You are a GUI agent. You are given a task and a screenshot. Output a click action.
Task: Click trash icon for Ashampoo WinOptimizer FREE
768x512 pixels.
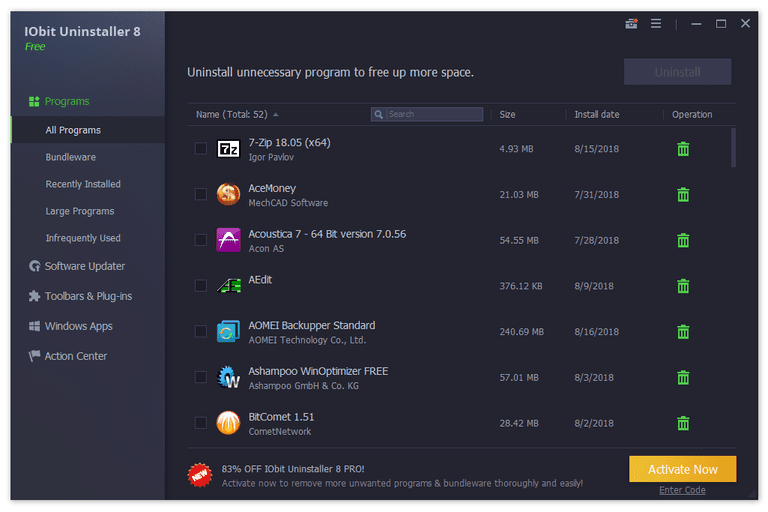point(683,377)
